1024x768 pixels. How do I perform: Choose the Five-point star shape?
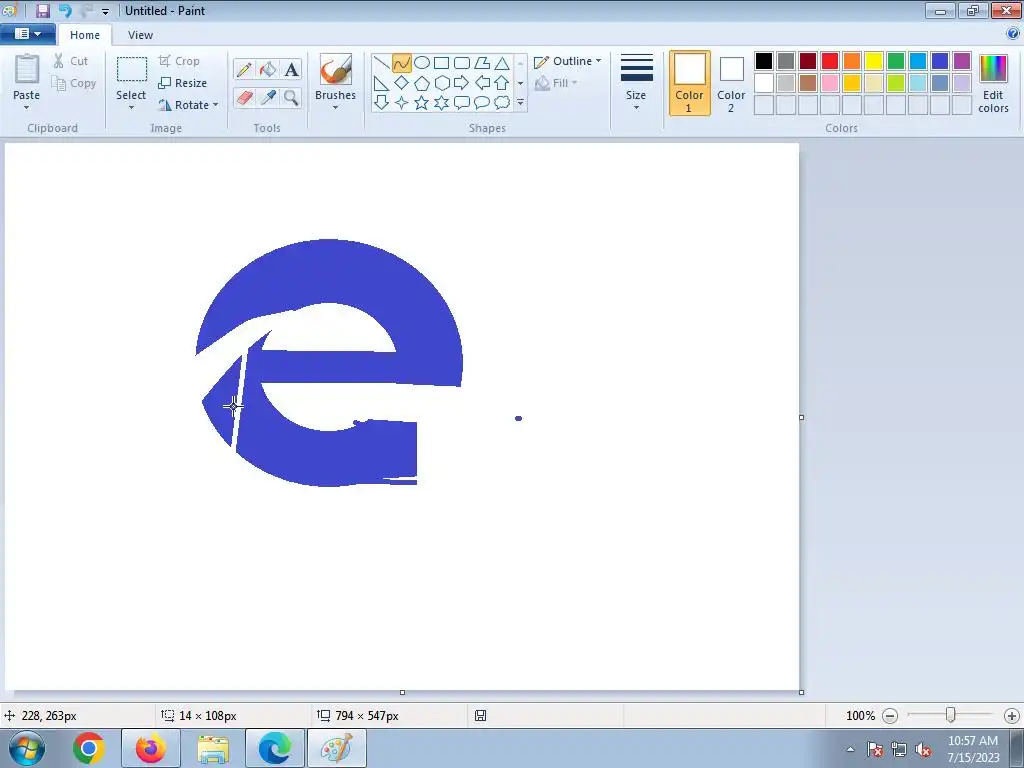(422, 103)
